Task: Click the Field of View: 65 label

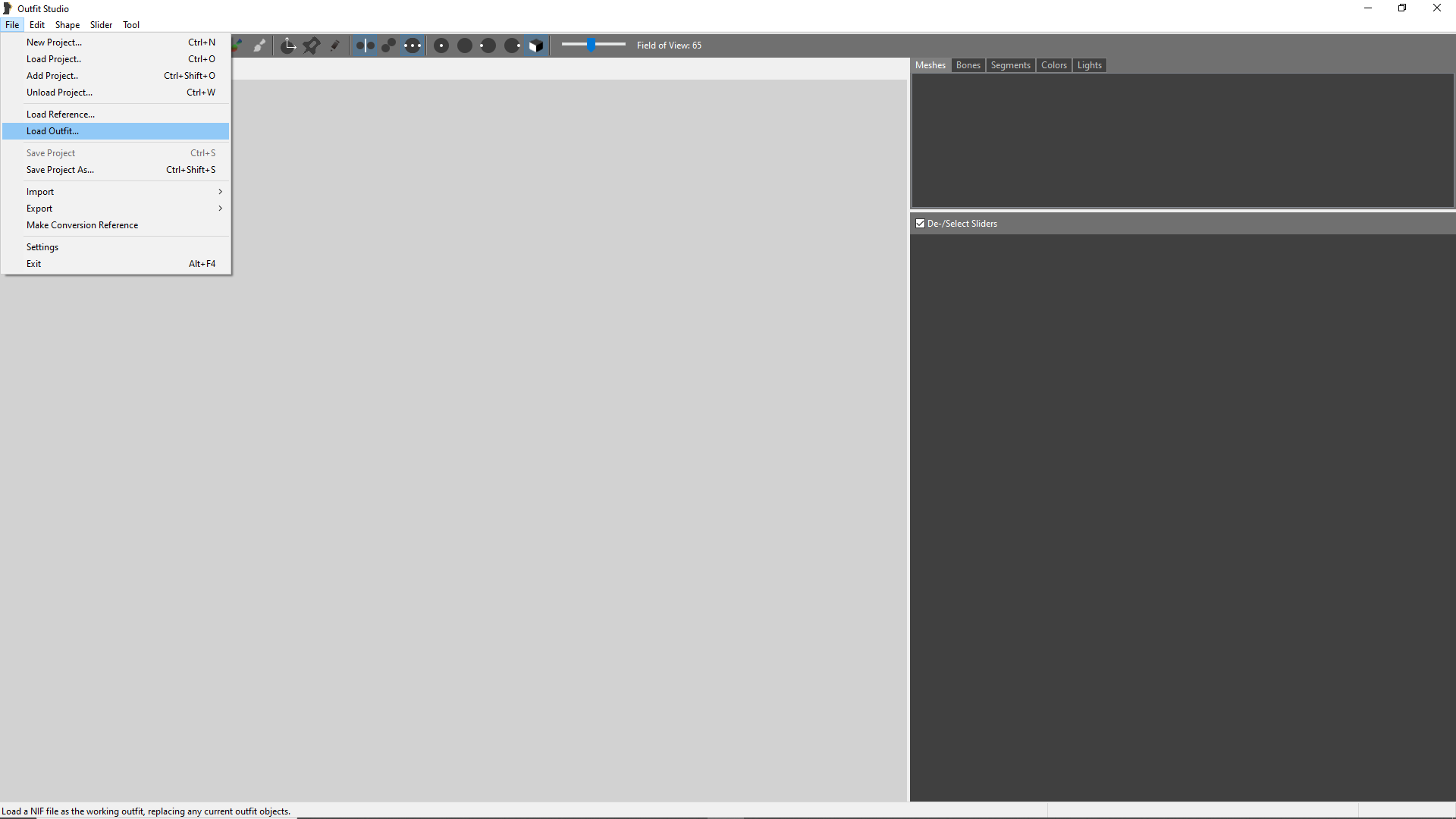Action: coord(669,45)
